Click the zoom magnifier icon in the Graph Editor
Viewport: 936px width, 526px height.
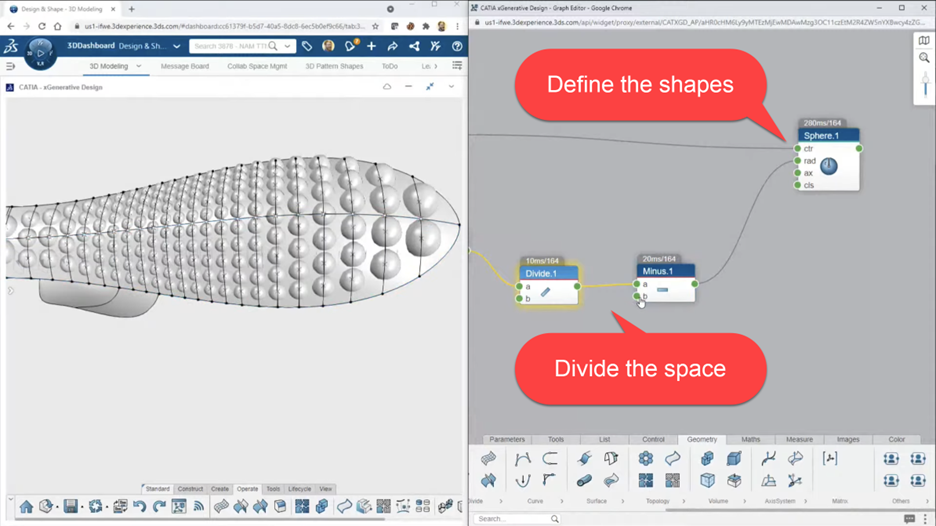point(924,58)
